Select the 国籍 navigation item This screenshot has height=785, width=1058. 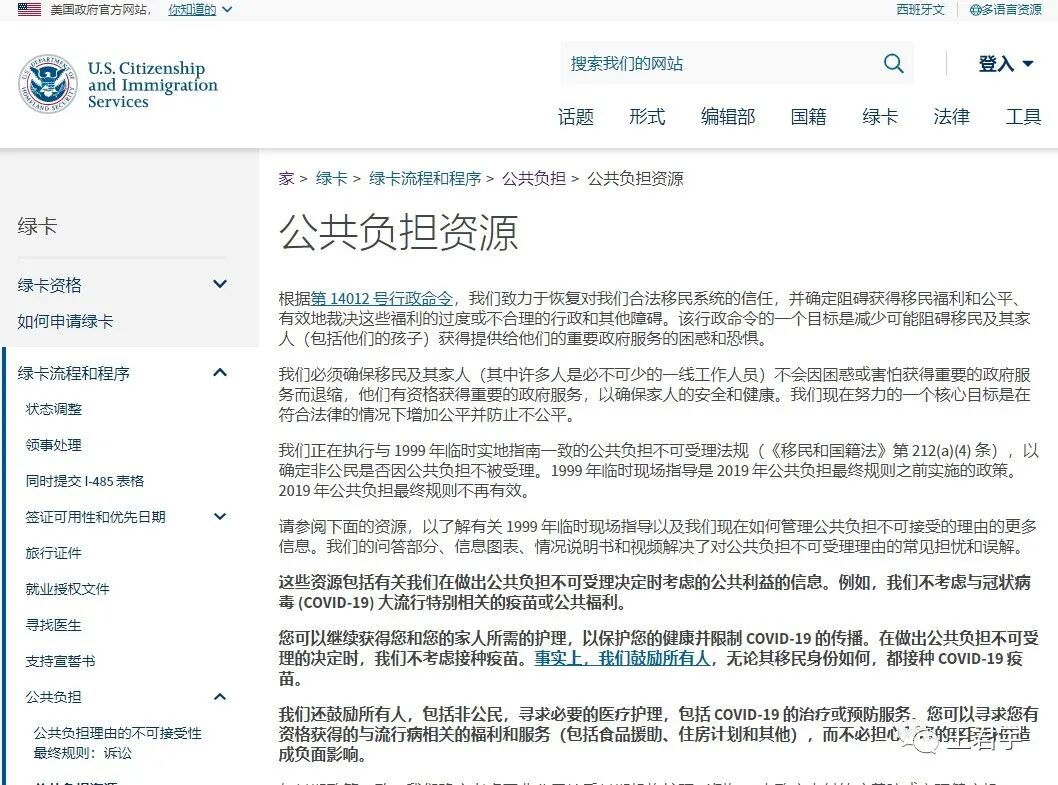[x=807, y=117]
